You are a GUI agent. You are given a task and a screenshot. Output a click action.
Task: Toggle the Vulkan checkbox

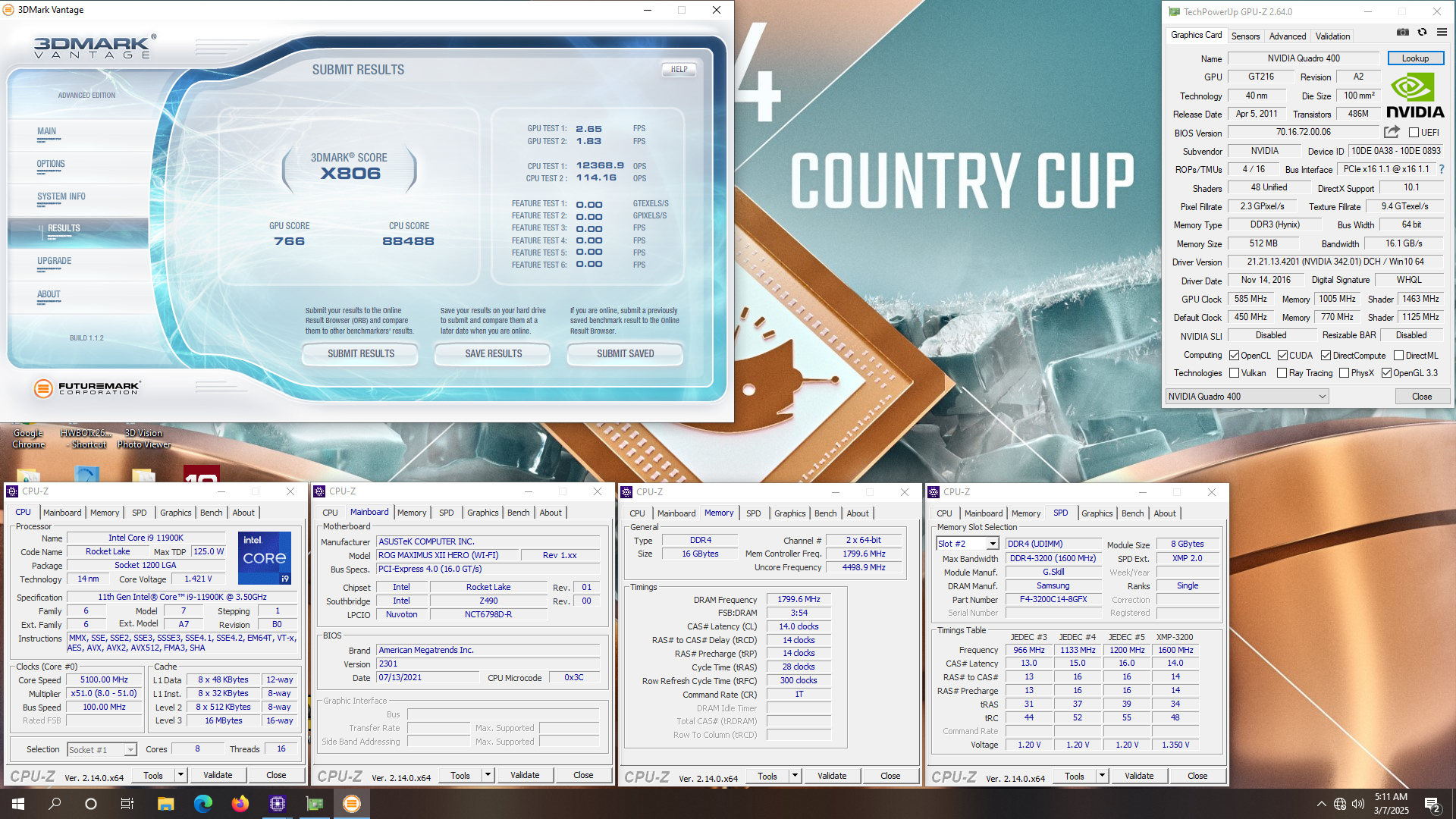1234,372
